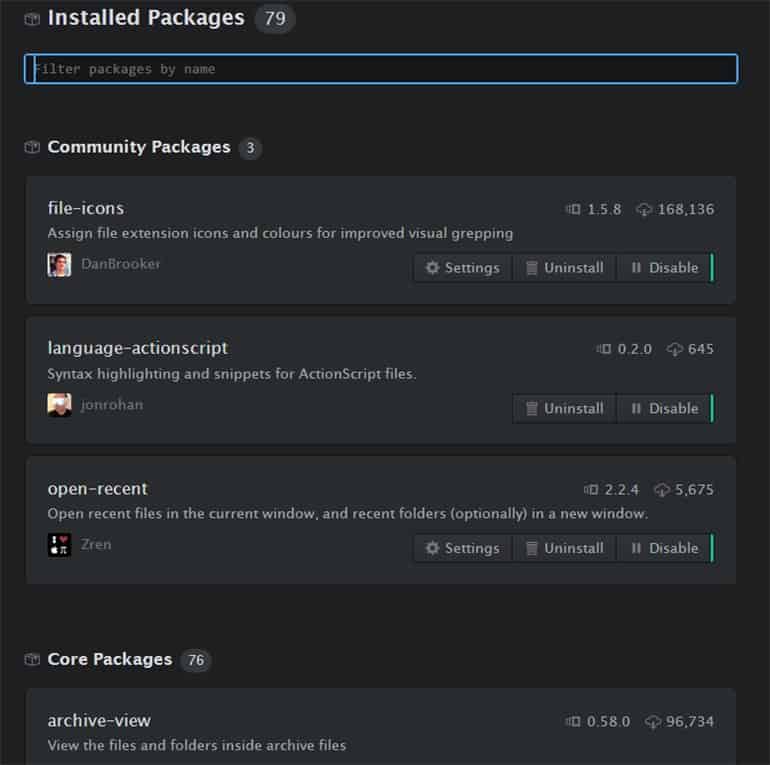Click the open-recent version icon

[591, 490]
